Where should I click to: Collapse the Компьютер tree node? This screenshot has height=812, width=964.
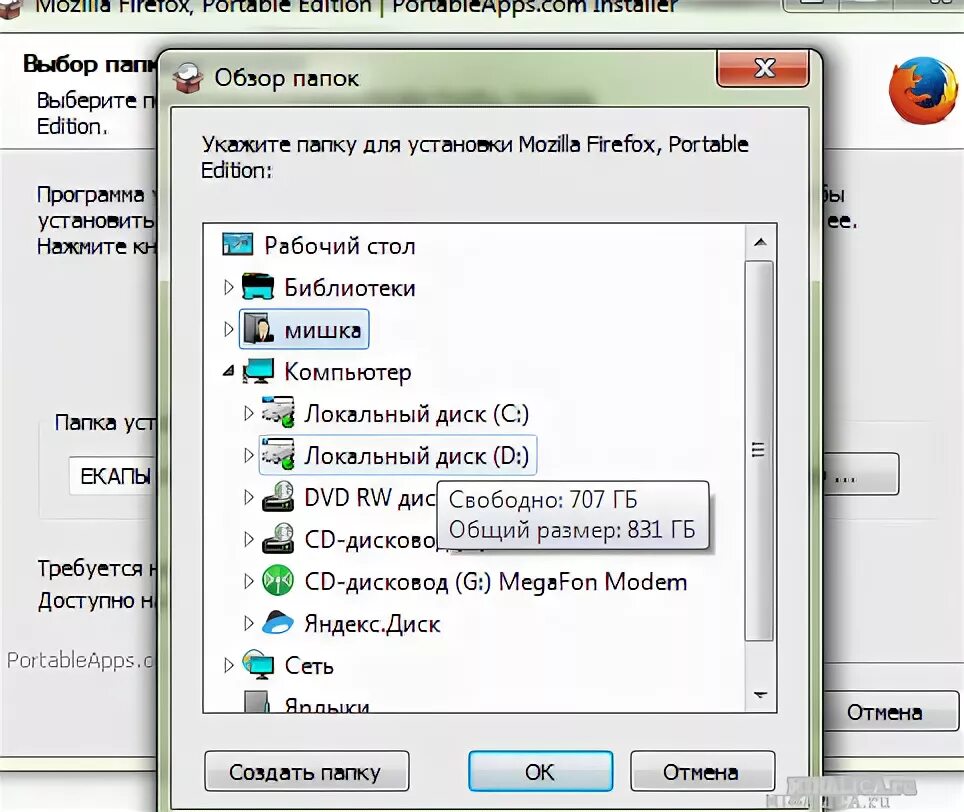pos(229,371)
